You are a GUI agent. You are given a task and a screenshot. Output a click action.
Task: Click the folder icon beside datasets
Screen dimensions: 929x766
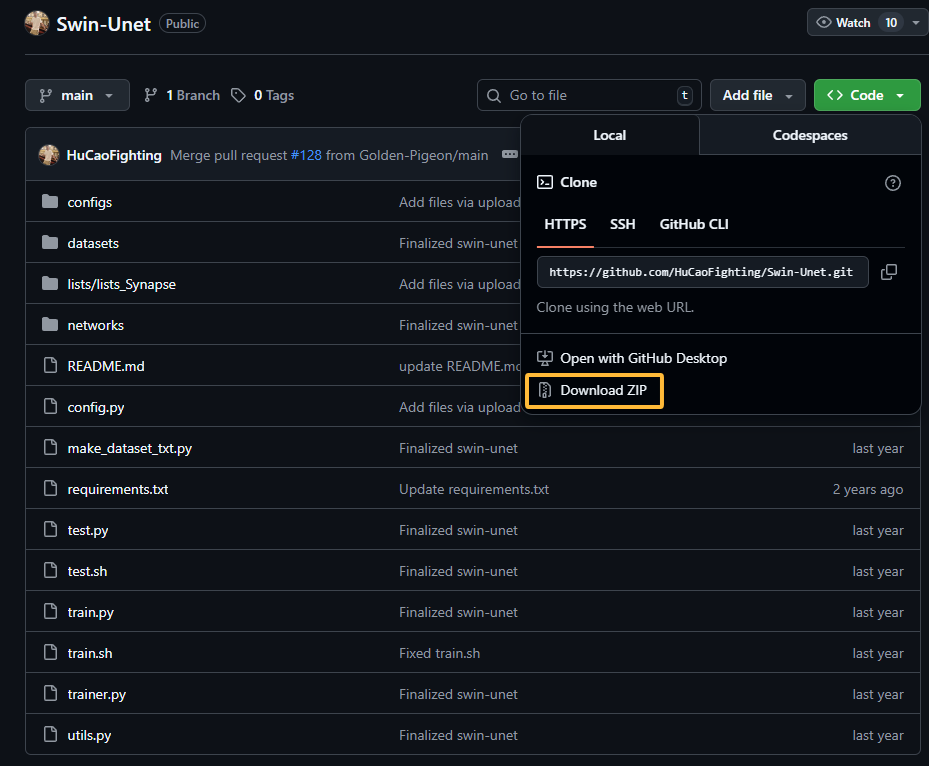[50, 243]
